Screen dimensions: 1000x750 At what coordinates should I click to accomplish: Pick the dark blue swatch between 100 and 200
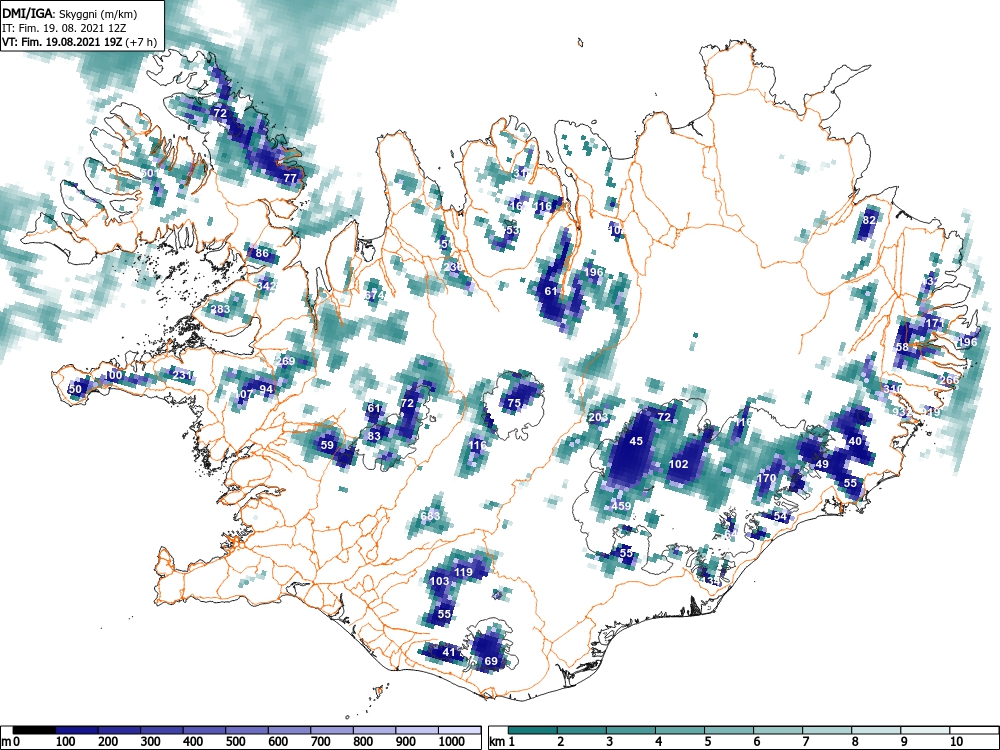77,730
